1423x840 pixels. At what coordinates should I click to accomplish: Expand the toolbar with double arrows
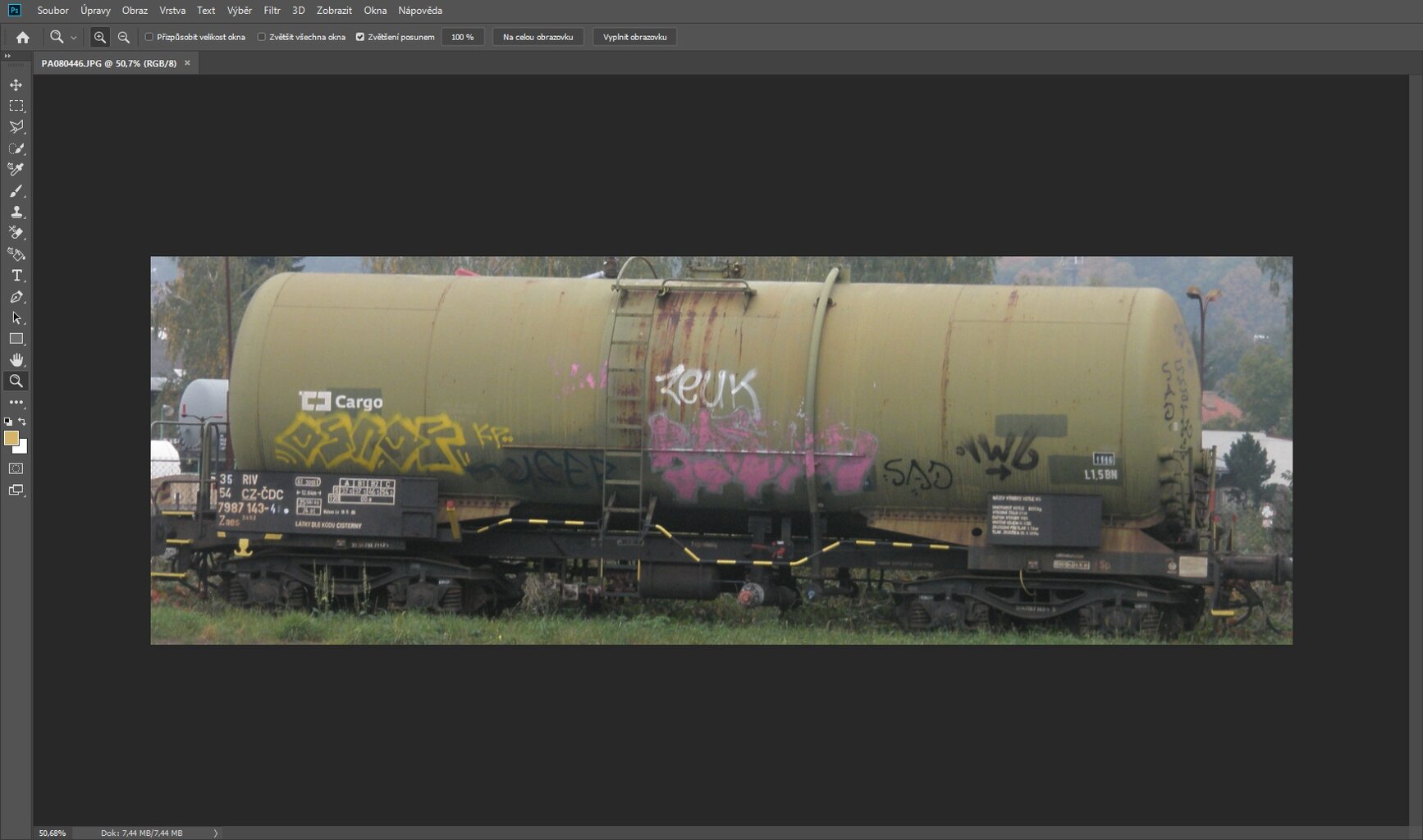point(7,56)
